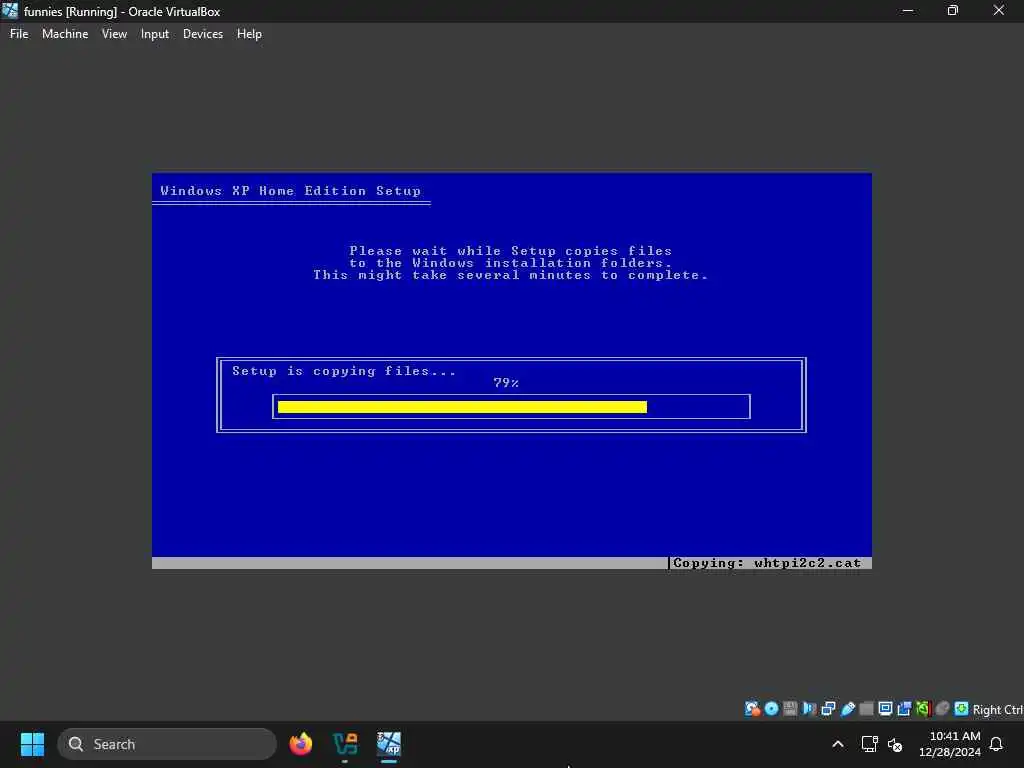
Task: Click the mouse integration indicator icon
Action: (942, 709)
